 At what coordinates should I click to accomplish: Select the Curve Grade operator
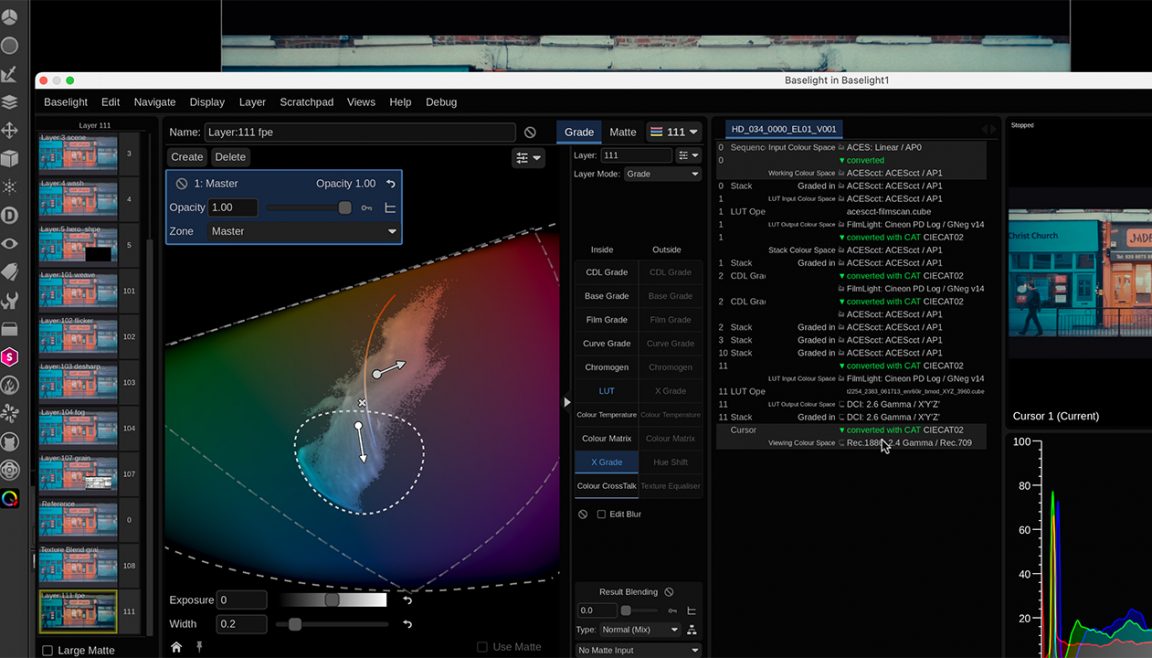coord(606,343)
